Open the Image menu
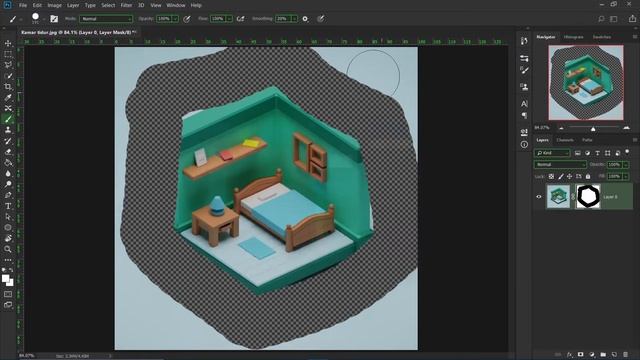The image size is (640, 360). coord(54,5)
